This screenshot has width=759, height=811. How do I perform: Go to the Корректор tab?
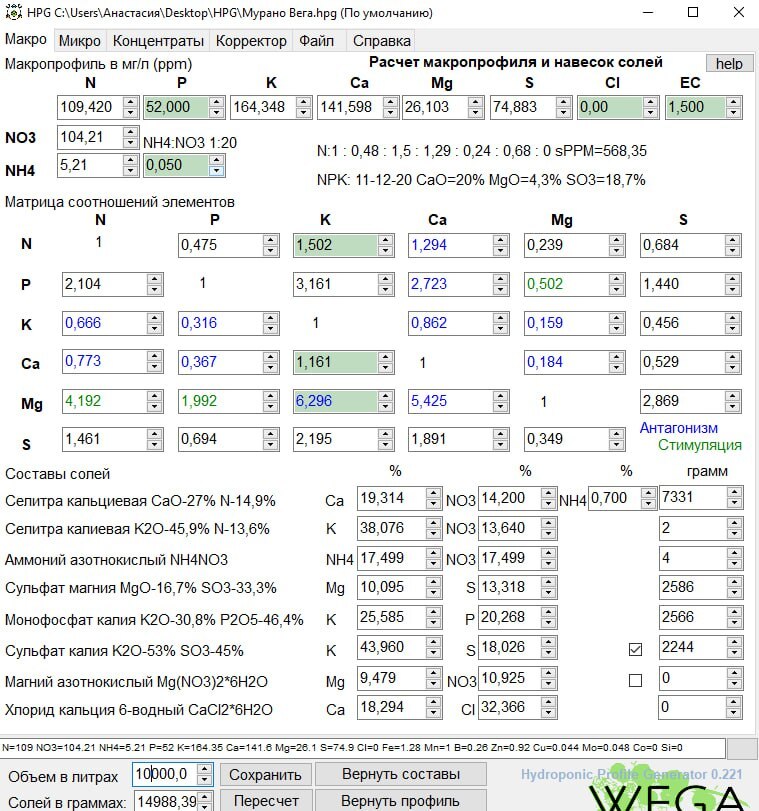coord(250,41)
